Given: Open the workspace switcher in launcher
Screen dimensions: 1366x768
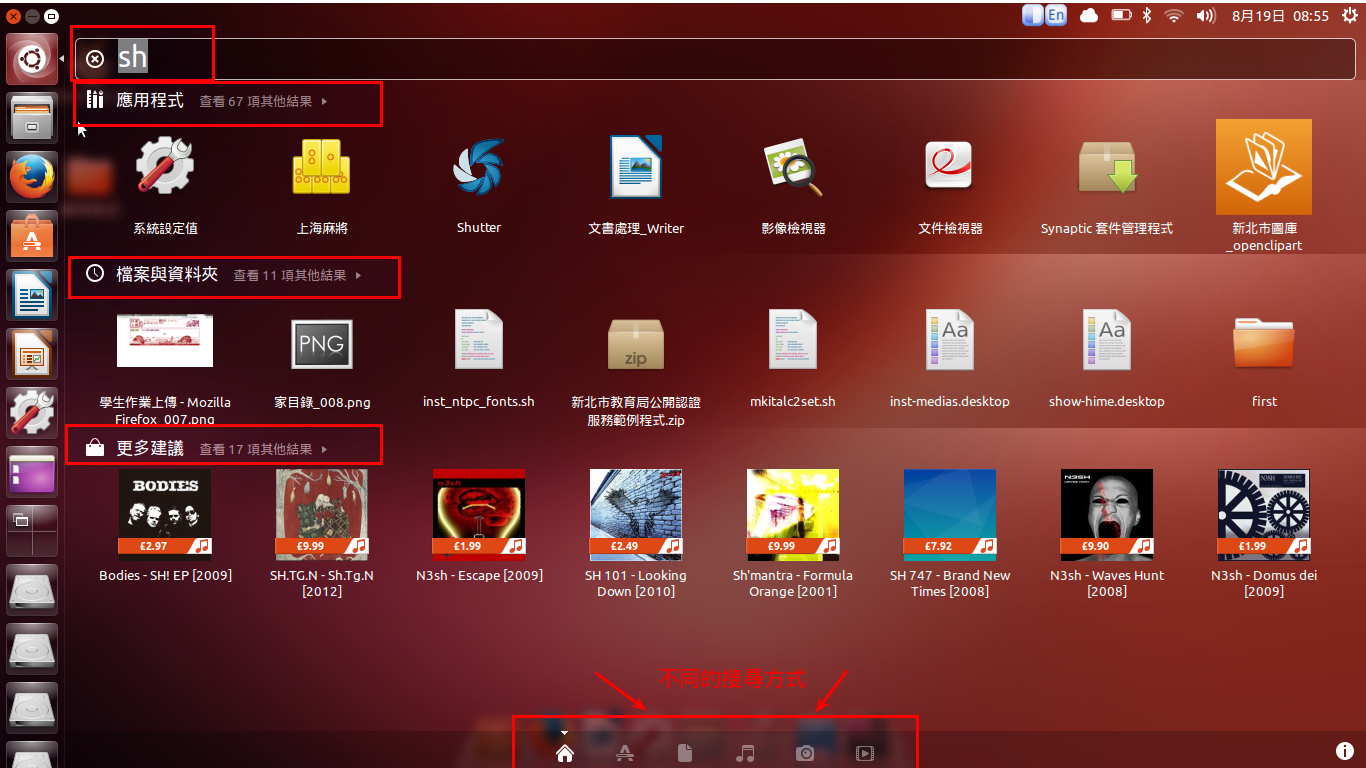Looking at the screenshot, I should [32, 531].
